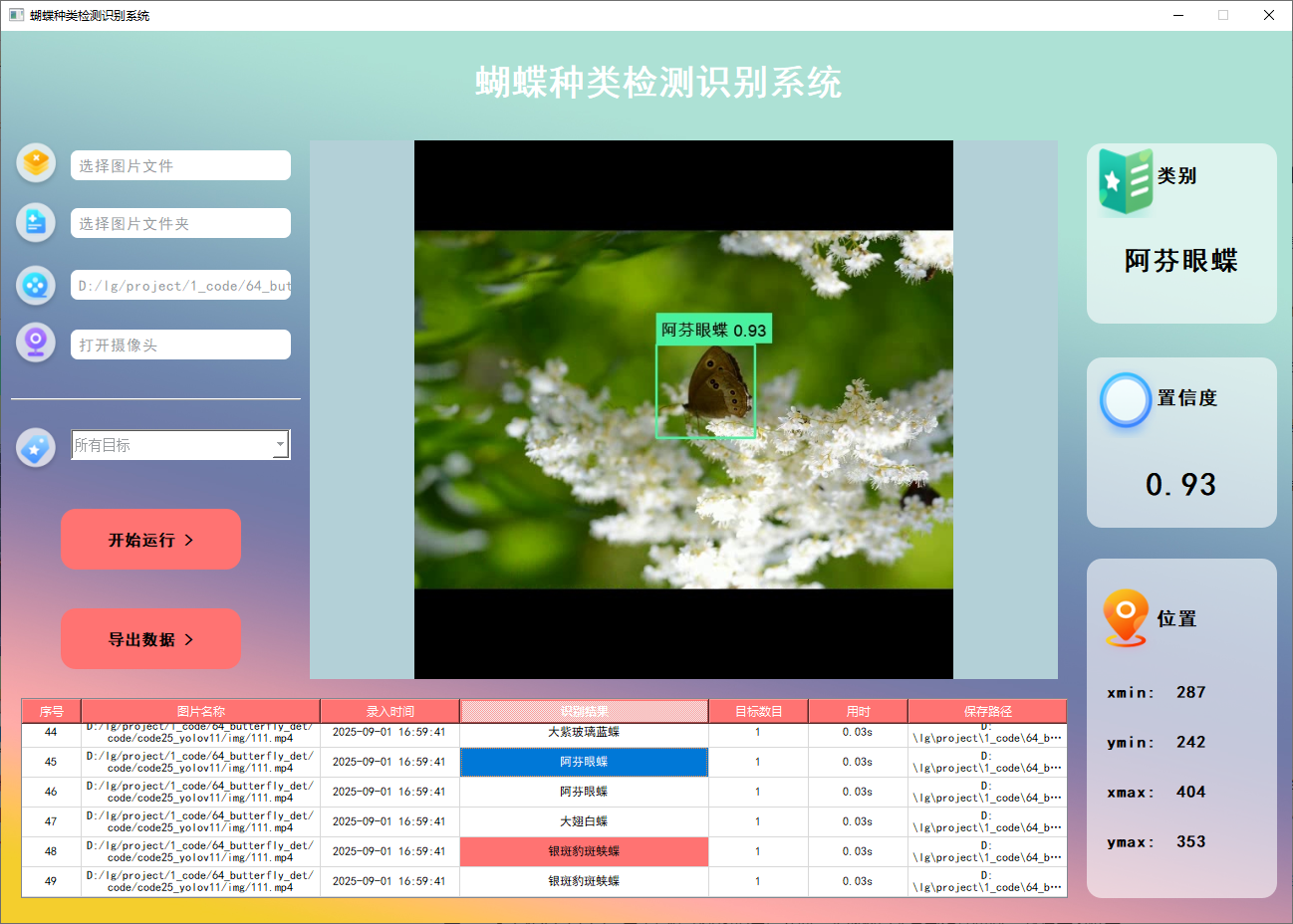The width and height of the screenshot is (1293, 924).
Task: Click the tag icon beside 所有目标 dropdown
Action: pyautogui.click(x=36, y=448)
